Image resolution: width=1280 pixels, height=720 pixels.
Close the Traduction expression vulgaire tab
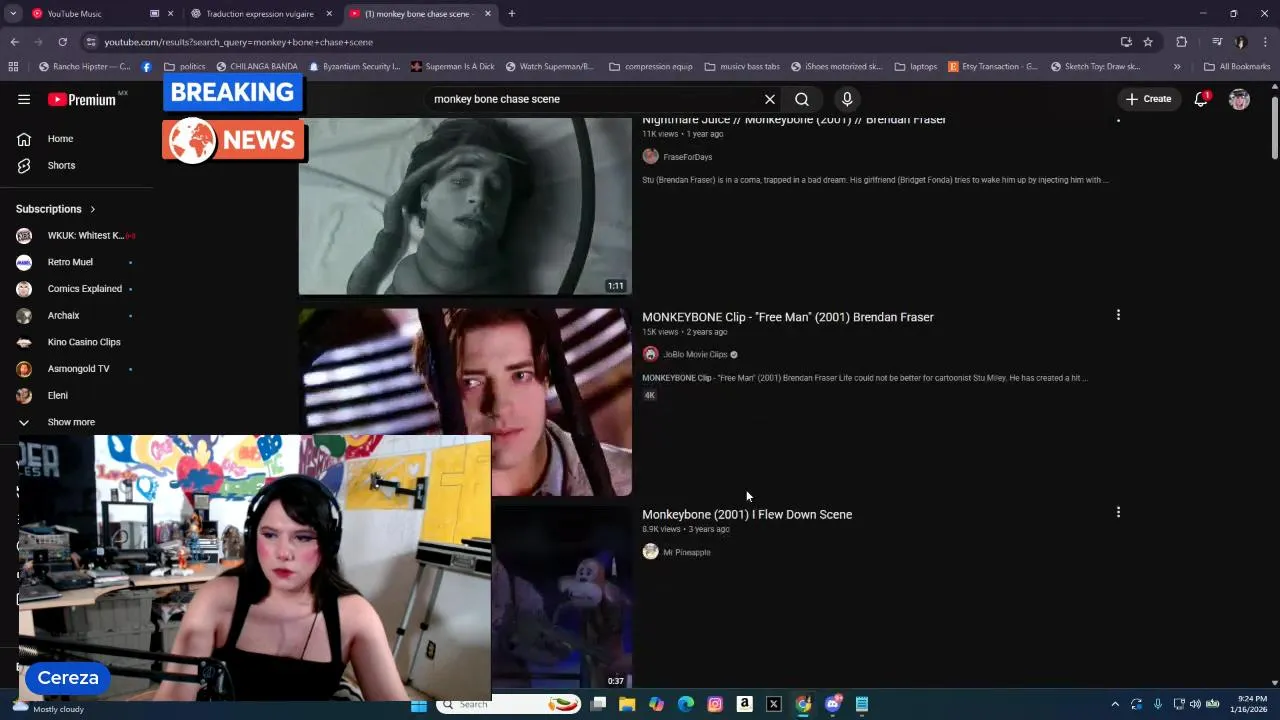click(x=329, y=14)
